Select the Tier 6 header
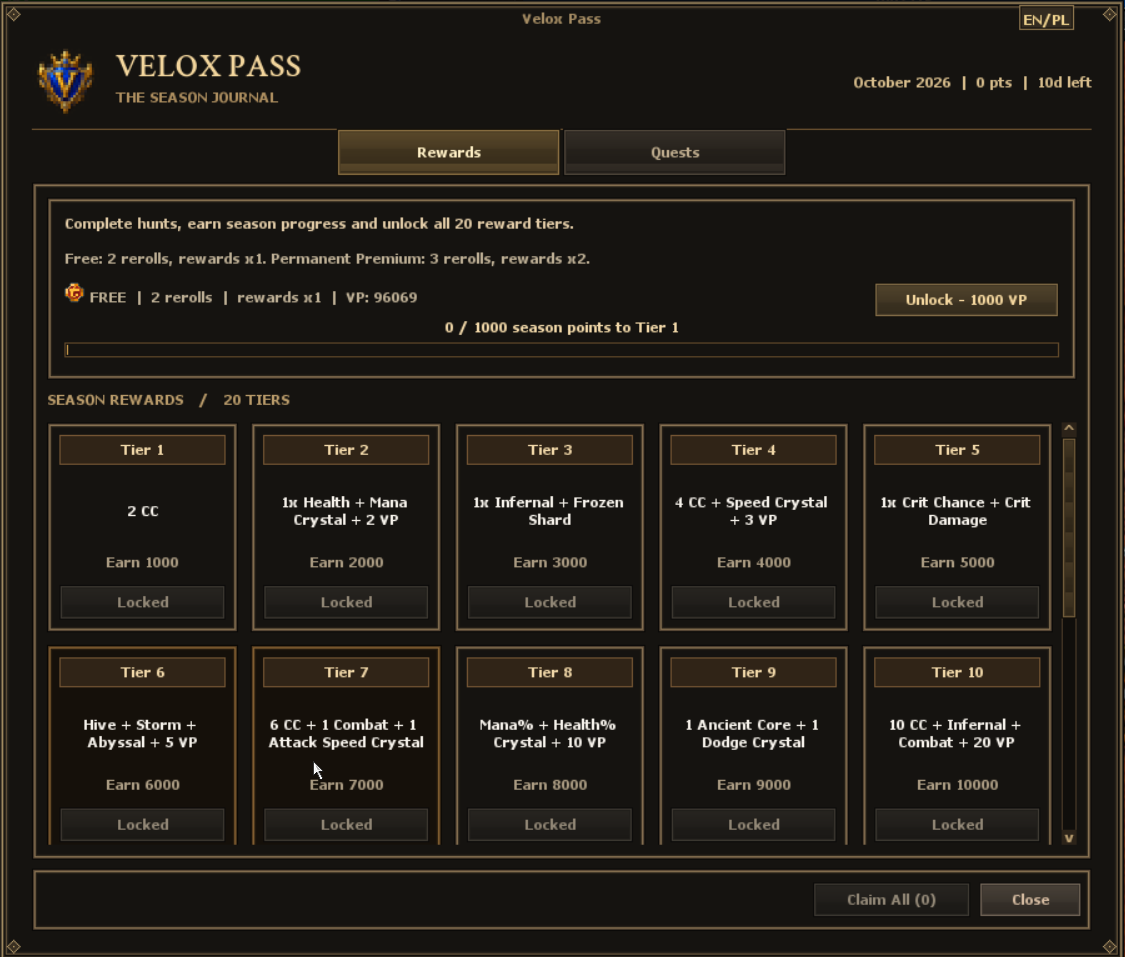This screenshot has height=957, width=1125. point(142,672)
